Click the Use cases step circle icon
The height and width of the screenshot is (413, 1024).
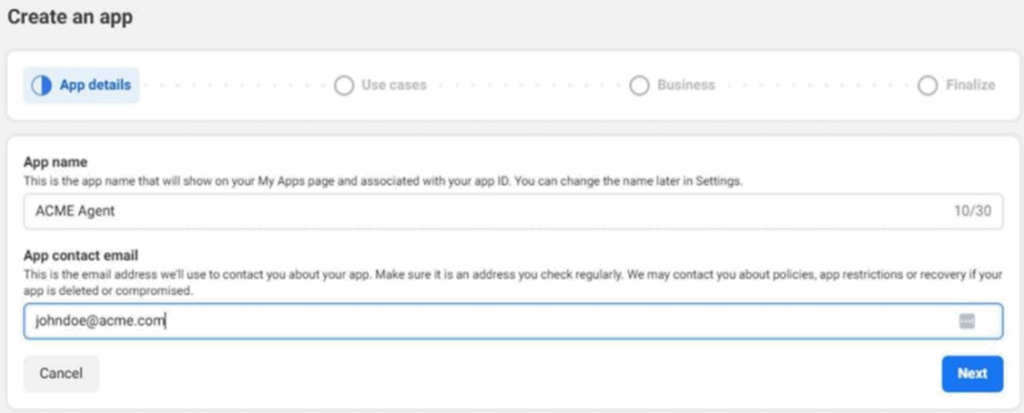[344, 86]
